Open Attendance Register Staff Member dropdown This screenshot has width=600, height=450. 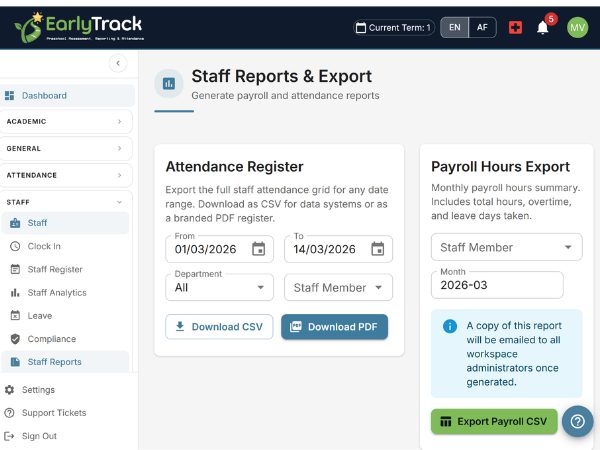point(338,287)
